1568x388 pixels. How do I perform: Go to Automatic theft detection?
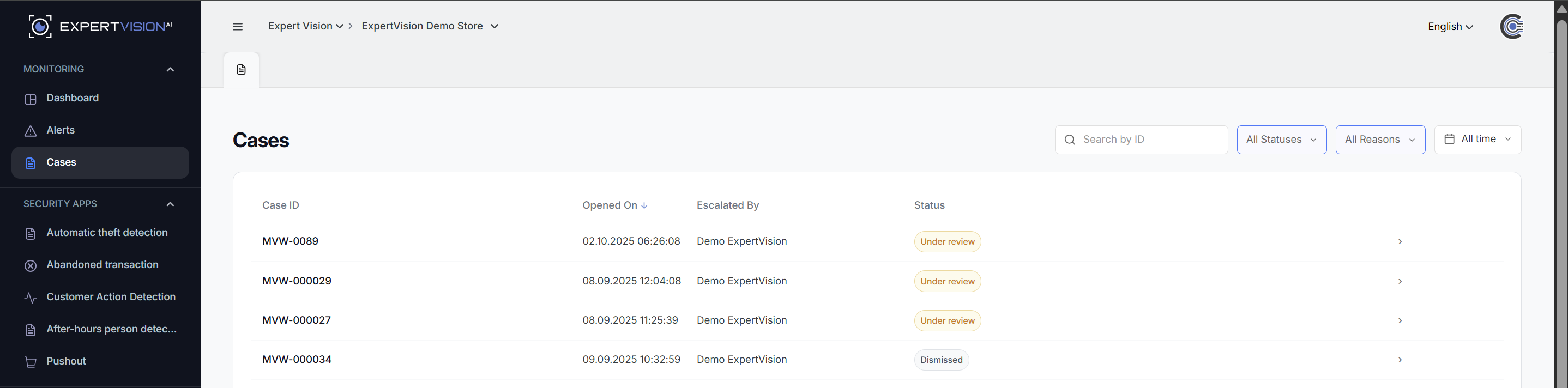106,232
